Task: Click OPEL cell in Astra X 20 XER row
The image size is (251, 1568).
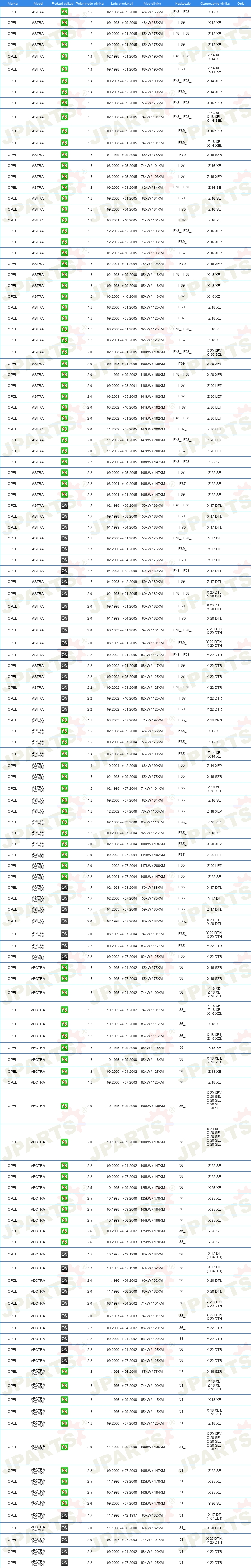Action: [x=12, y=375]
